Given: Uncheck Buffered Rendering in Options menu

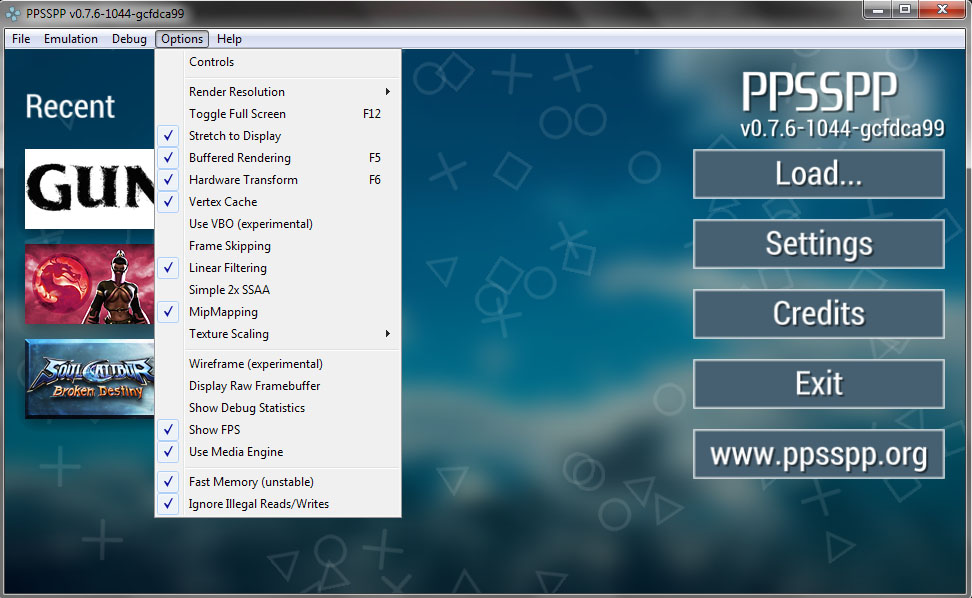Looking at the screenshot, I should click(x=240, y=158).
